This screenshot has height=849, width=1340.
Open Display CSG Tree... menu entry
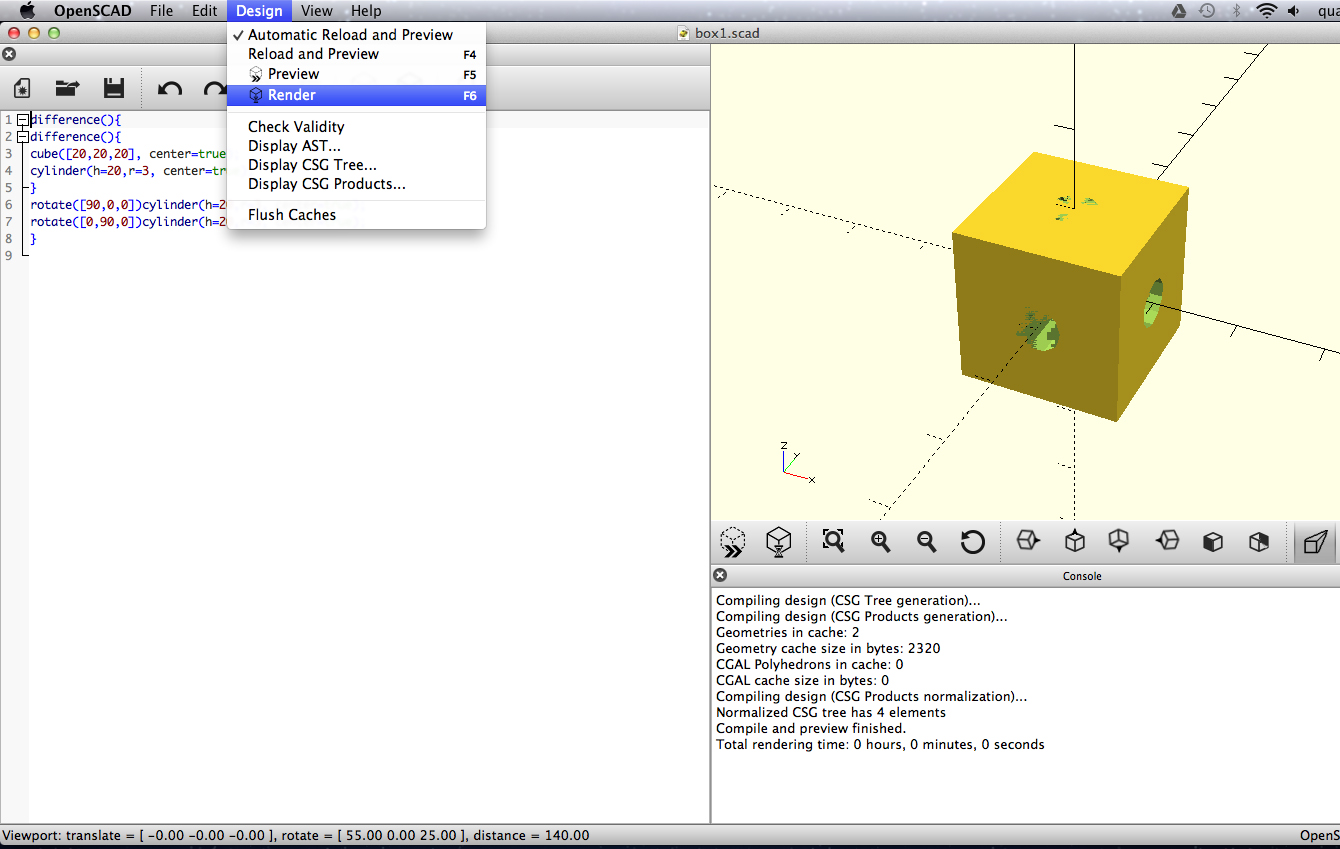pyautogui.click(x=356, y=165)
